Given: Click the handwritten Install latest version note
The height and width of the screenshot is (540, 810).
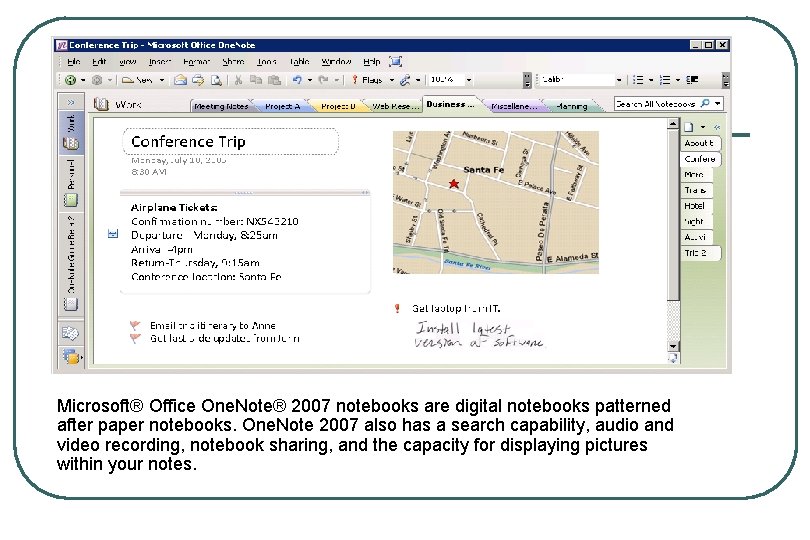Looking at the screenshot, I should coord(479,335).
